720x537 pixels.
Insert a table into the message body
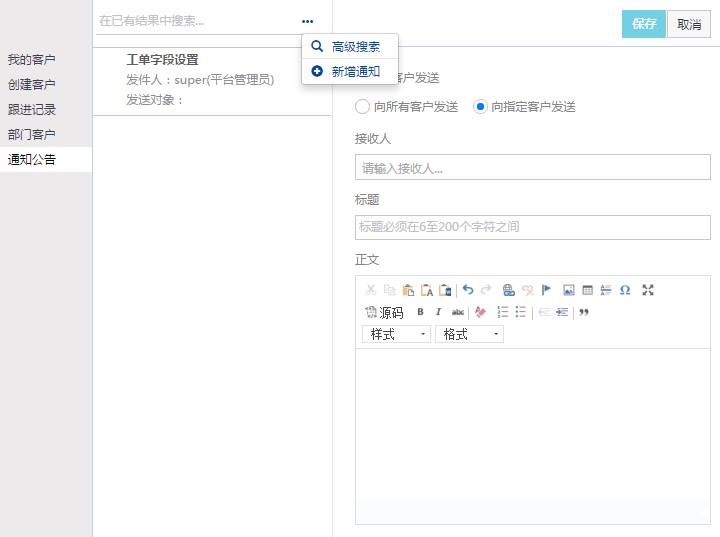(588, 290)
